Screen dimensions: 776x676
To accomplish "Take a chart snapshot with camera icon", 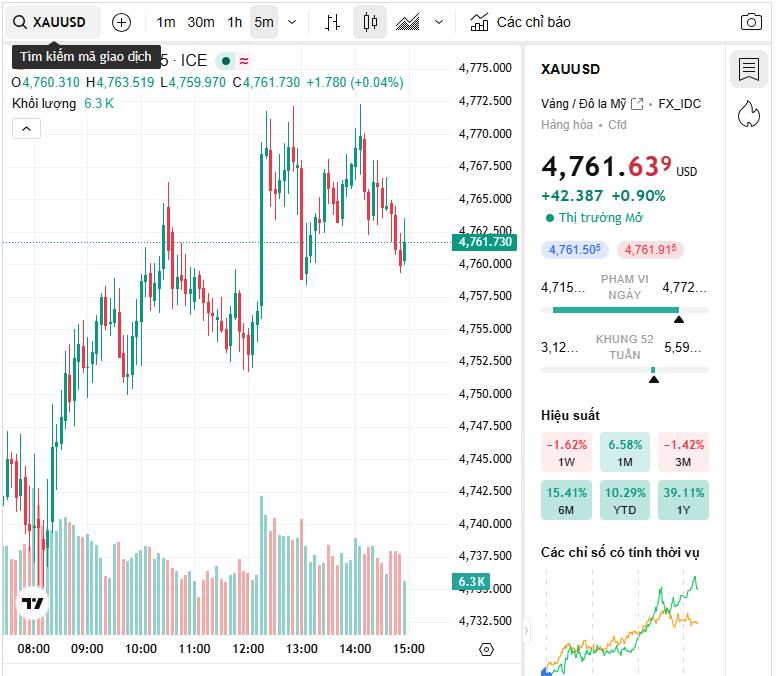I will (x=751, y=22).
